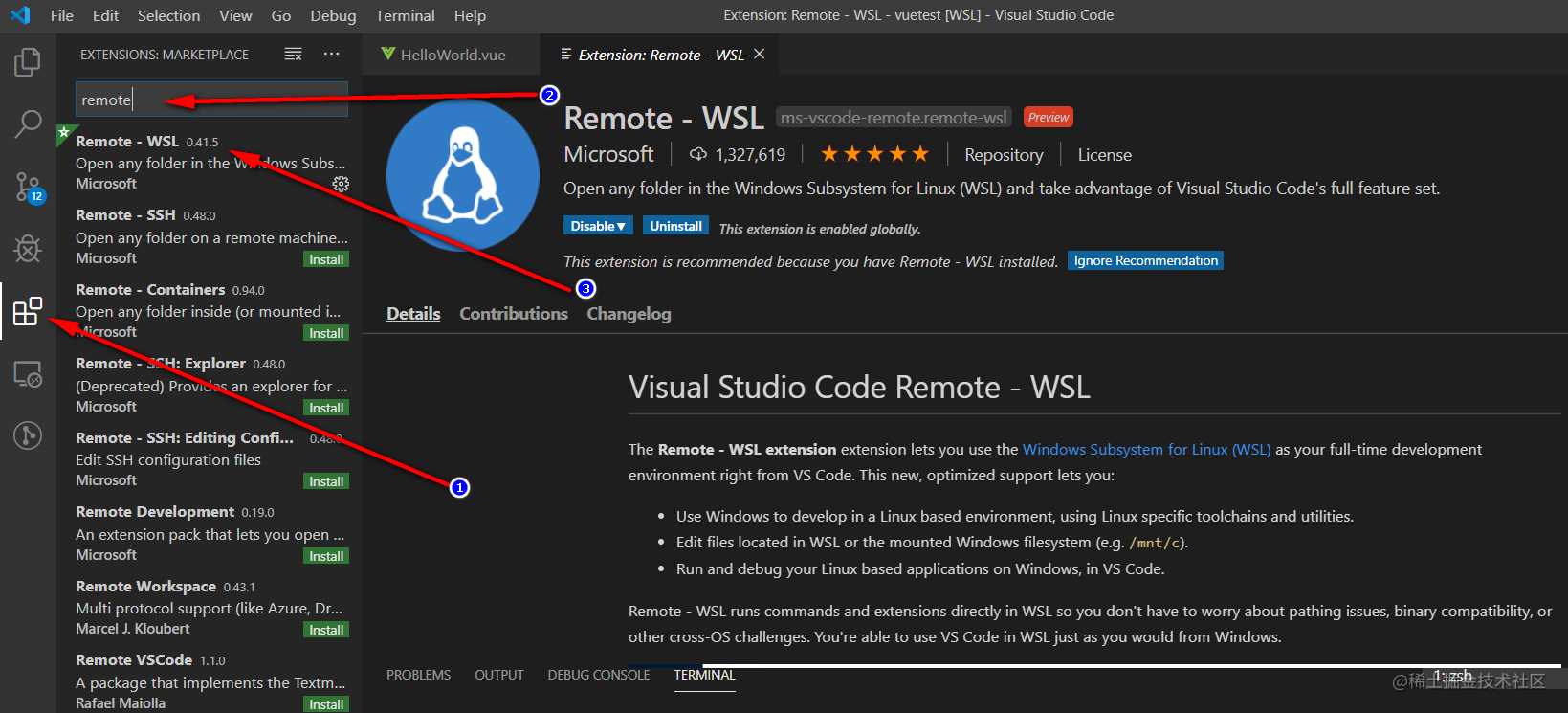Image resolution: width=1568 pixels, height=713 pixels.
Task: Install the Remote - SSH: Explorer extension
Action: [x=326, y=408]
